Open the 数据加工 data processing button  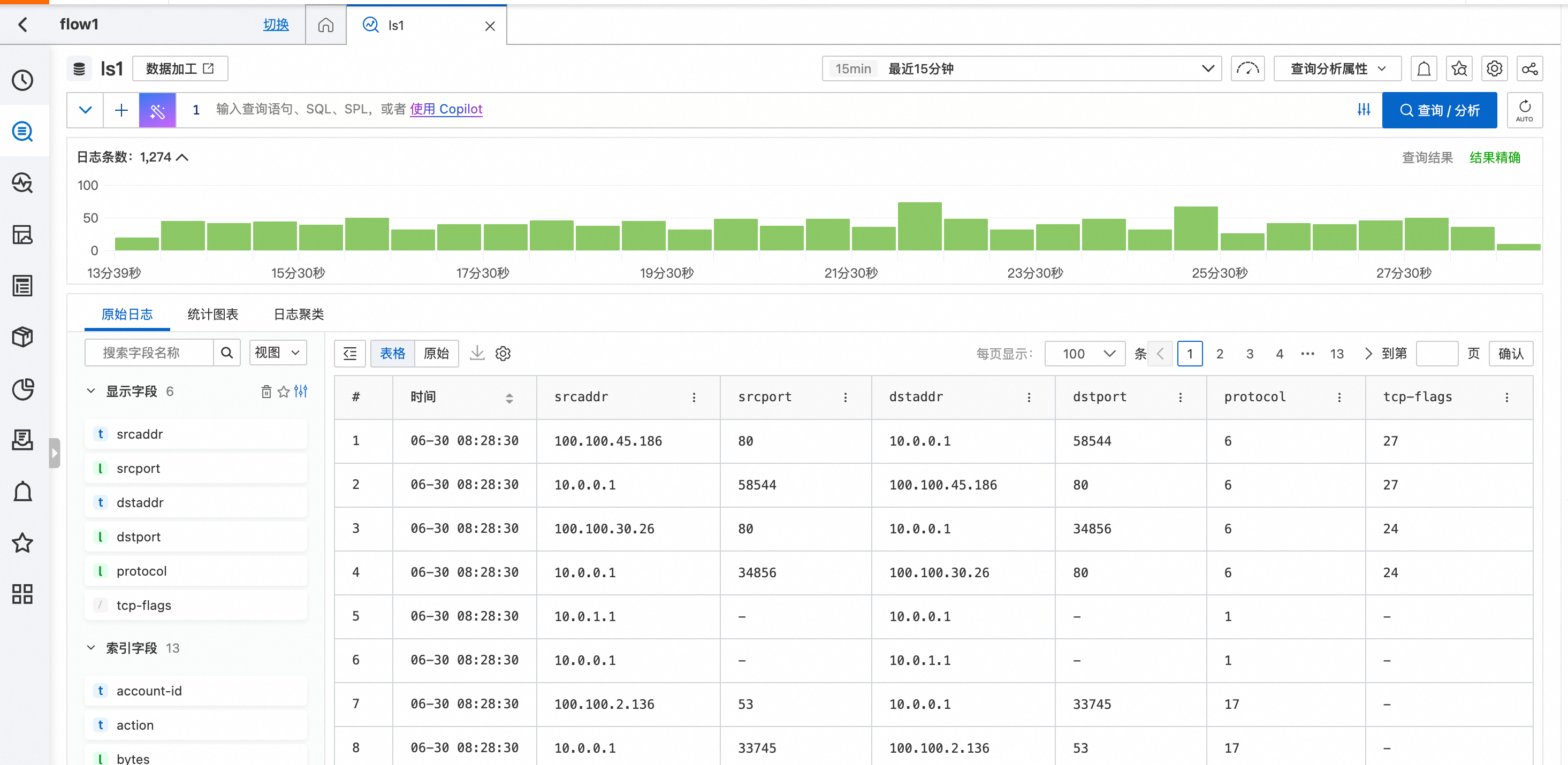click(x=180, y=69)
